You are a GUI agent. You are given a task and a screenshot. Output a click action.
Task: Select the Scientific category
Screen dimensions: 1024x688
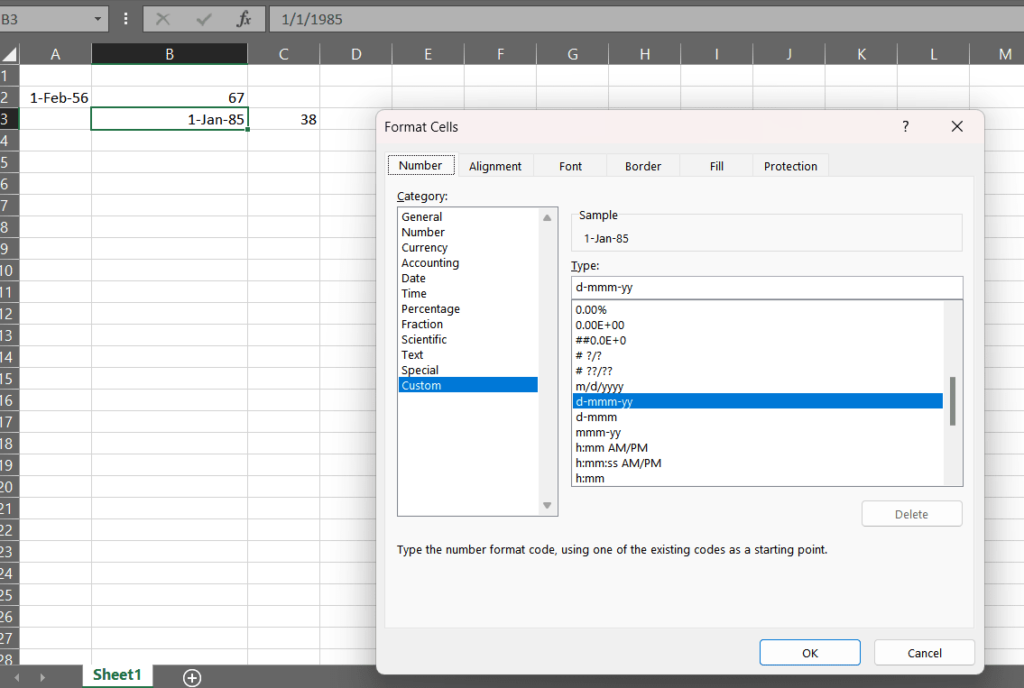click(x=468, y=339)
